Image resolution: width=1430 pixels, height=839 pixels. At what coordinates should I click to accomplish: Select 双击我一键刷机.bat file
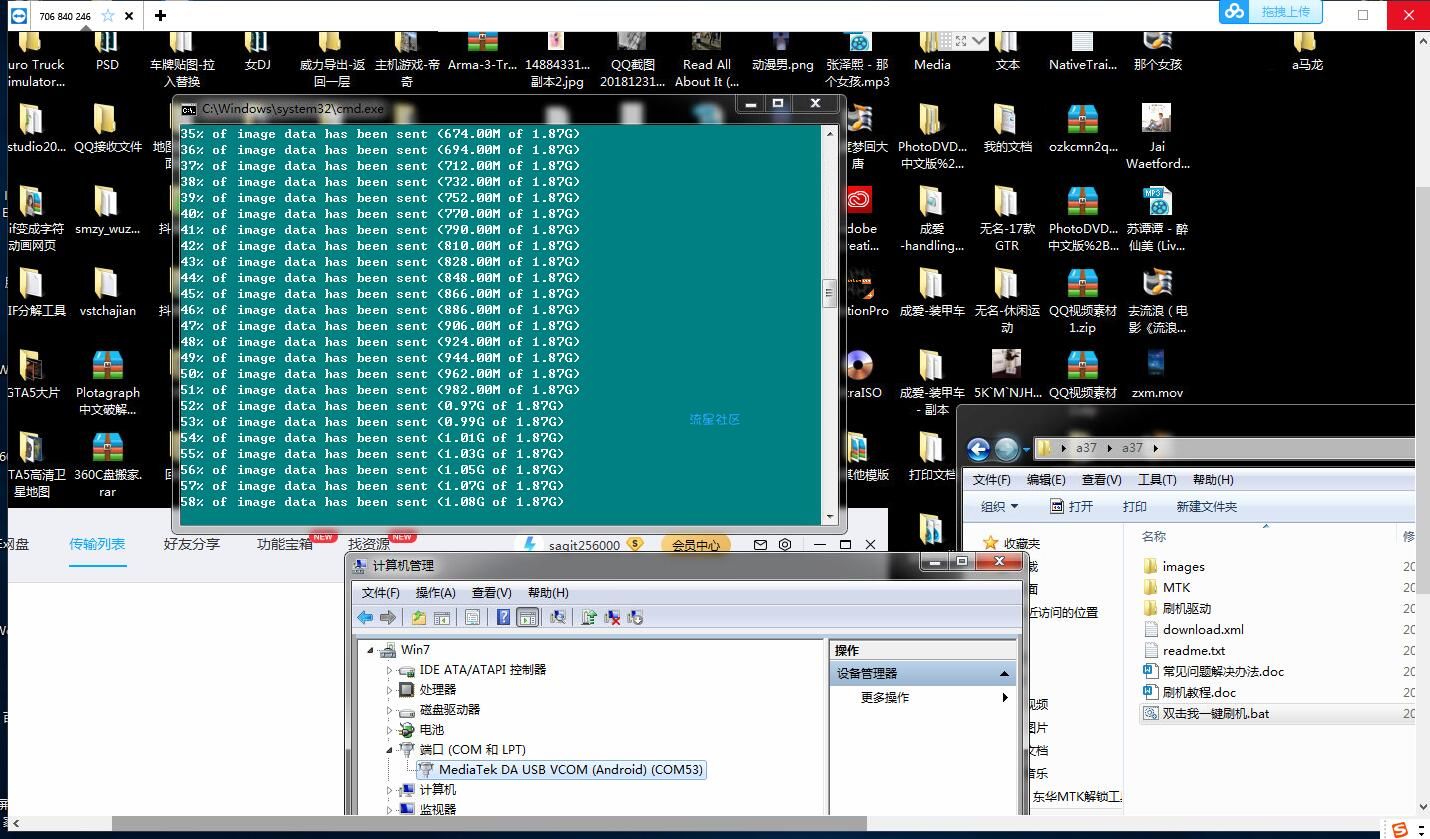(x=1206, y=714)
